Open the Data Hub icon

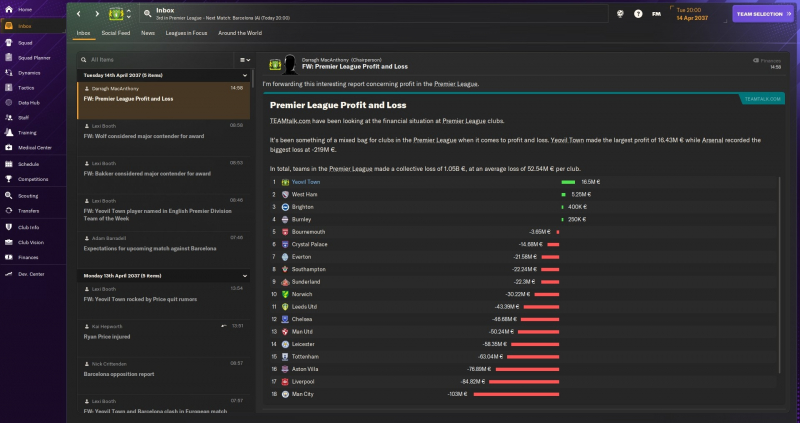pyautogui.click(x=8, y=102)
